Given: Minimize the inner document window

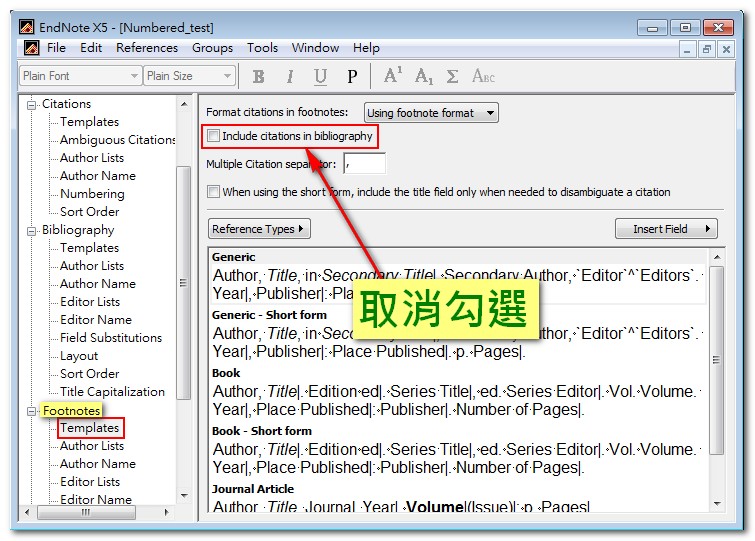Looking at the screenshot, I should [687, 49].
